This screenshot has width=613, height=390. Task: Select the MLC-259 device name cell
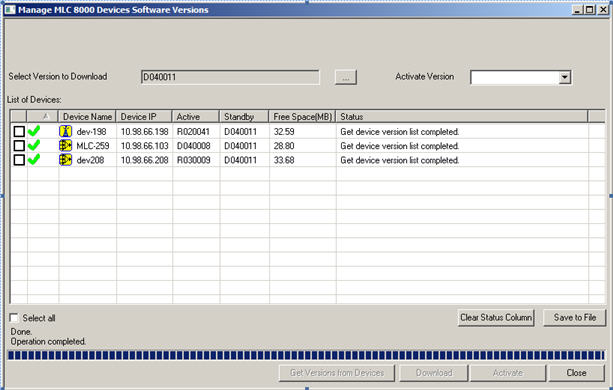(93, 146)
